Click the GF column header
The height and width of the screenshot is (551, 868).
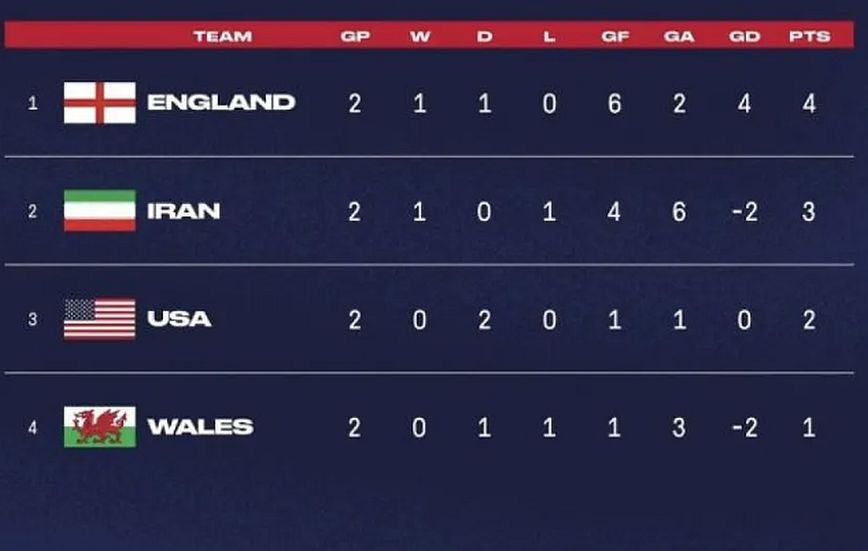(615, 37)
